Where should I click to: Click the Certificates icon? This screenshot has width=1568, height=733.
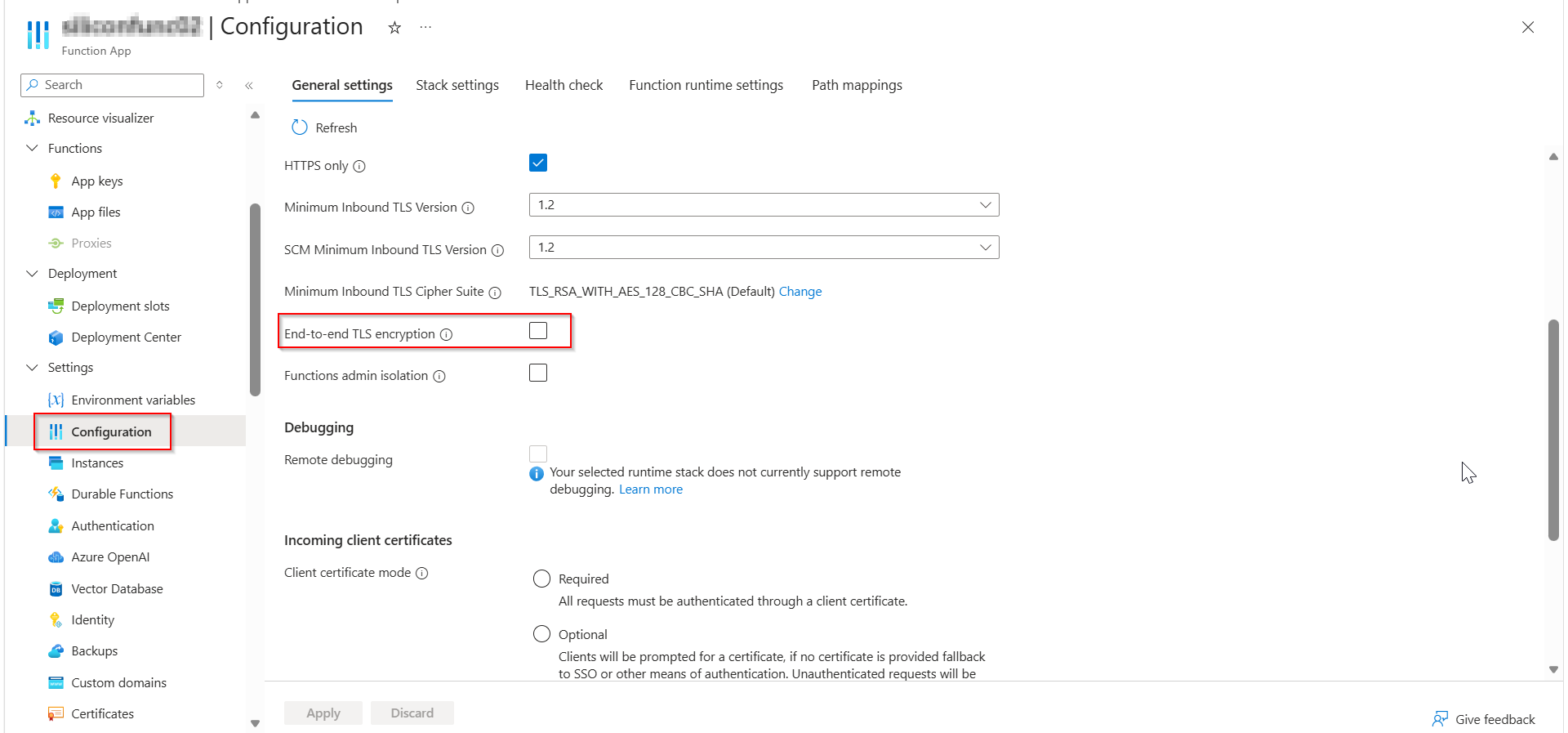tap(56, 714)
